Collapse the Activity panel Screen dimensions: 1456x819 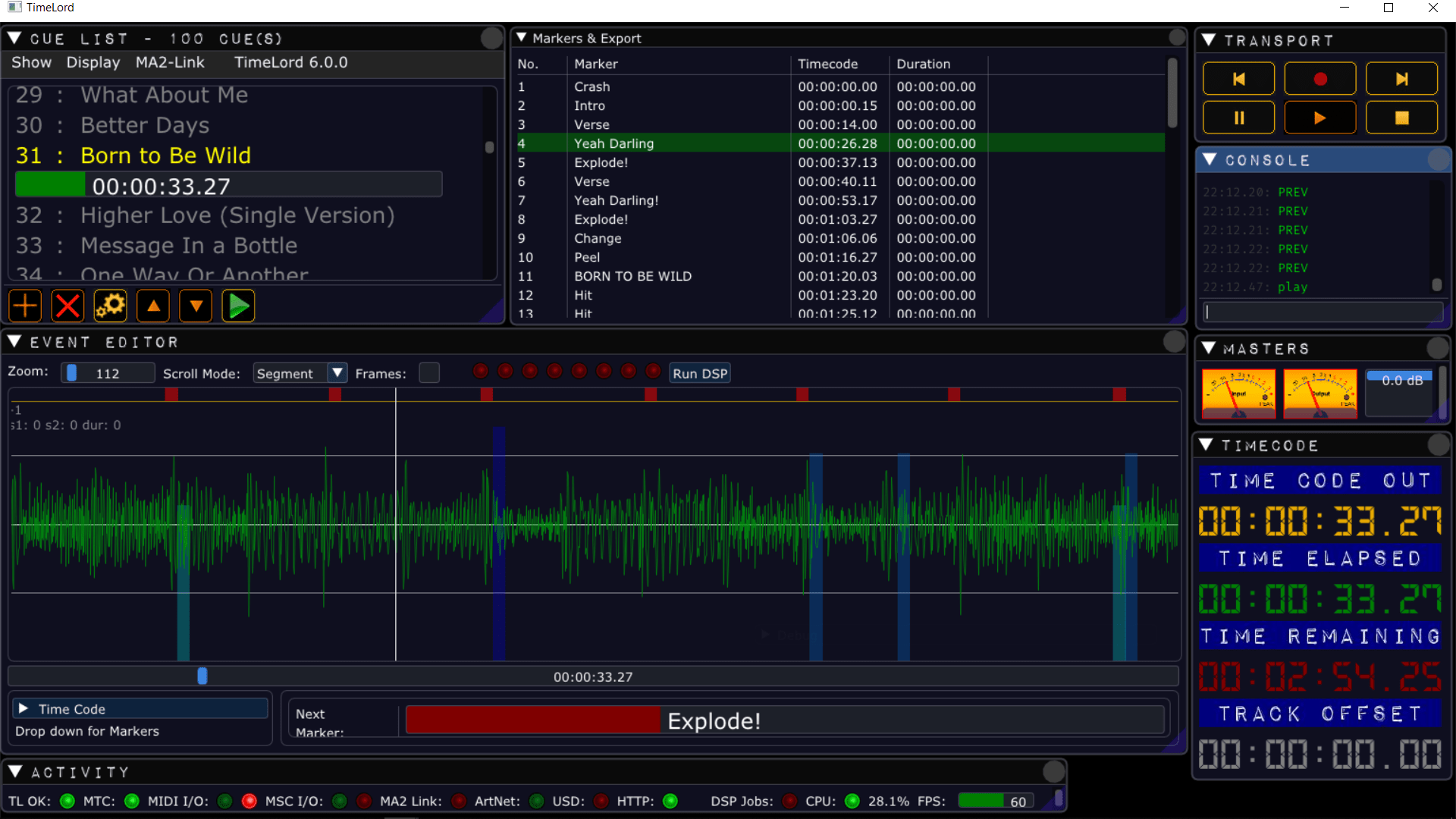click(x=14, y=772)
